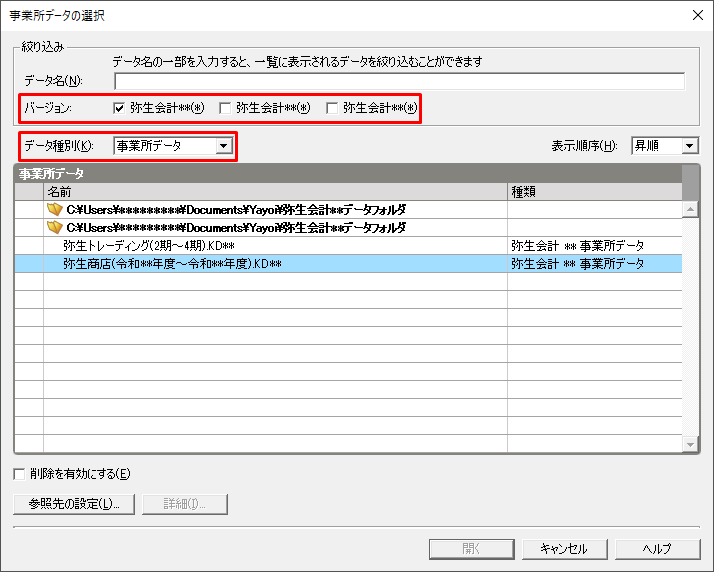The height and width of the screenshot is (572, 714).
Task: Open 参照先の設定(L)... button
Action: click(74, 504)
